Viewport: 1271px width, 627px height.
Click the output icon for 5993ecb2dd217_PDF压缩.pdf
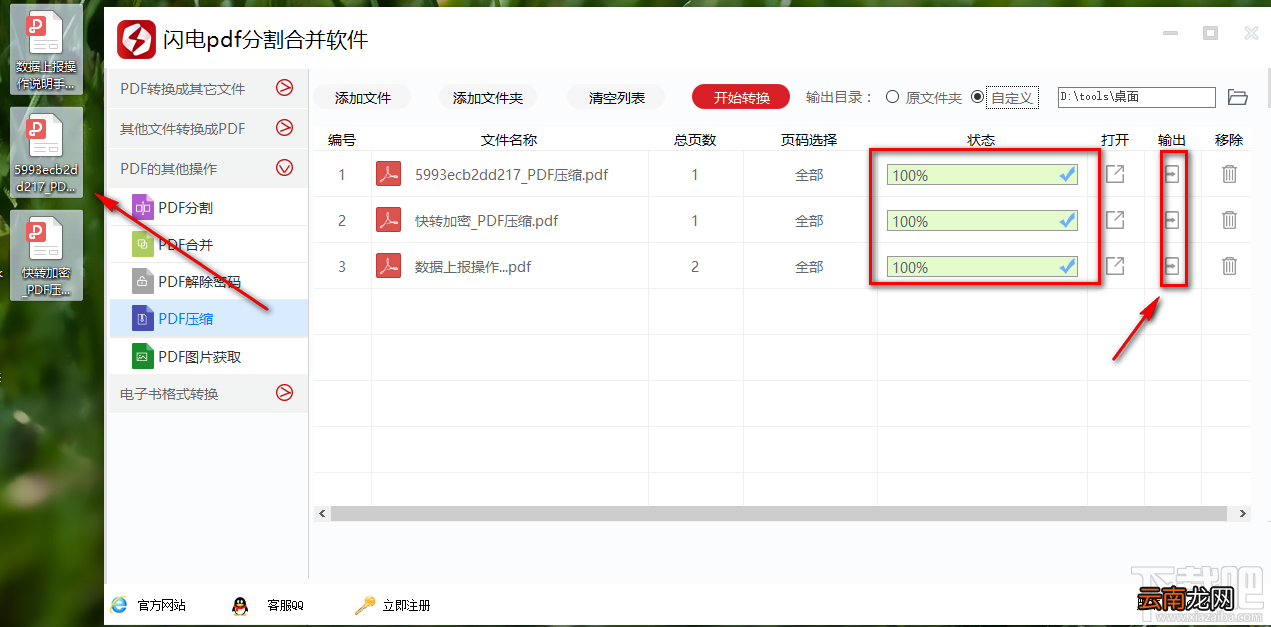click(x=1172, y=174)
